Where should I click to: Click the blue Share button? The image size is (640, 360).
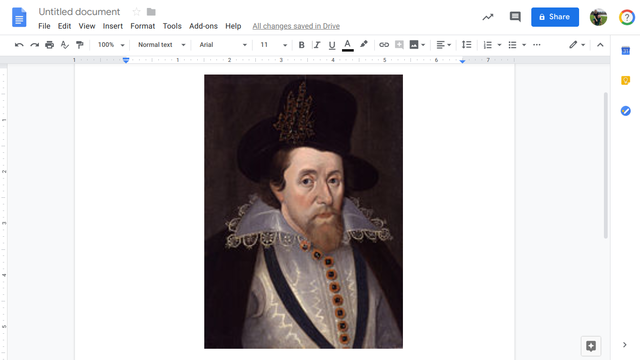[x=555, y=17]
